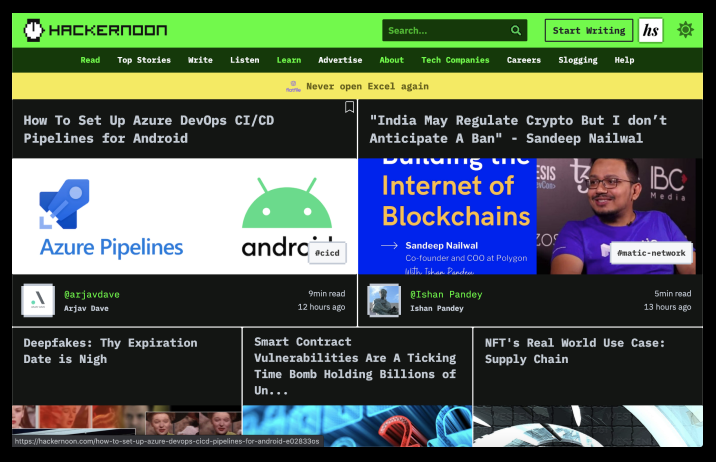Open the Write menu item

tap(200, 60)
